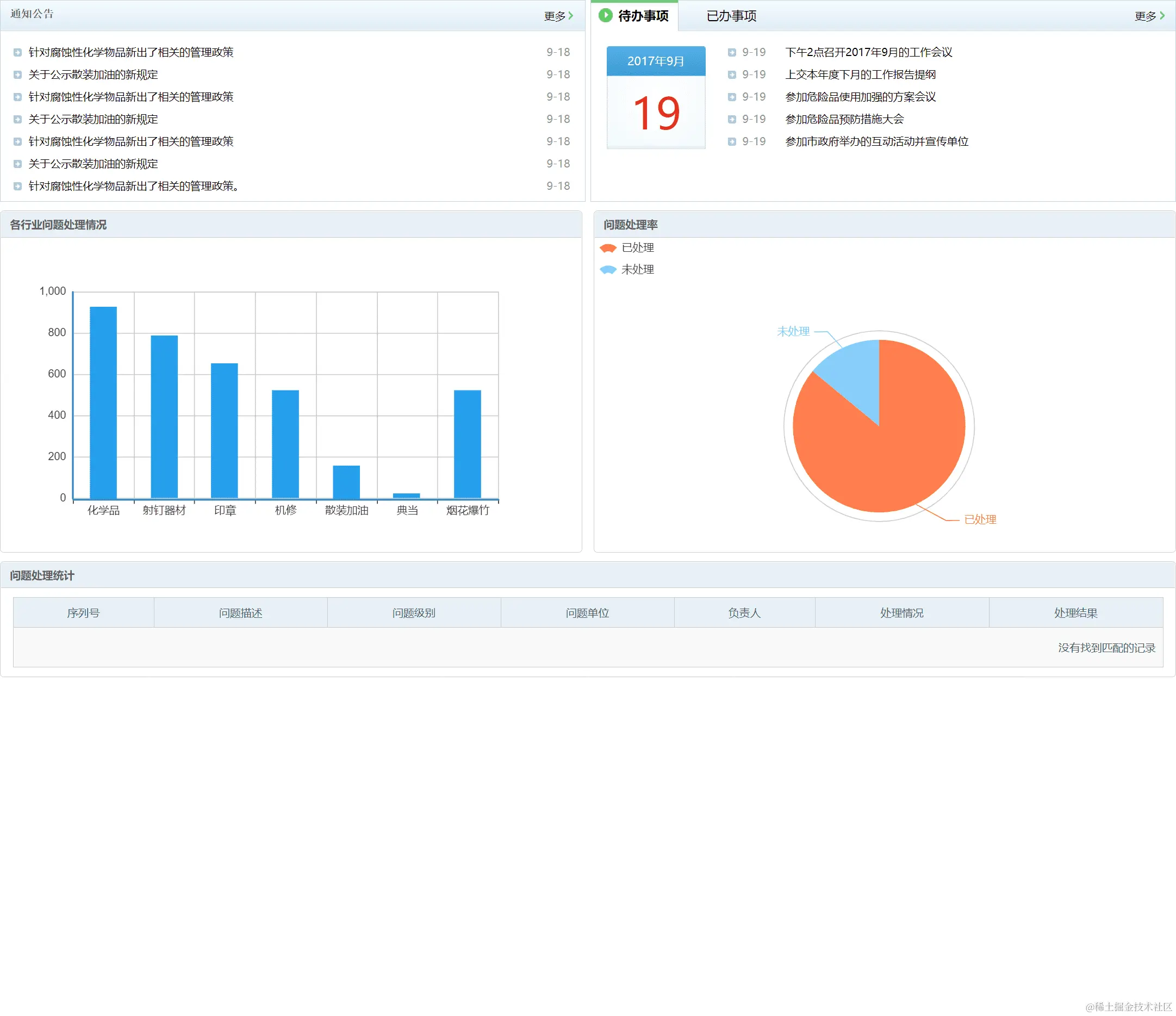Click arrow bullet beside first notice item
The image size is (1176, 1016).
coord(17,52)
